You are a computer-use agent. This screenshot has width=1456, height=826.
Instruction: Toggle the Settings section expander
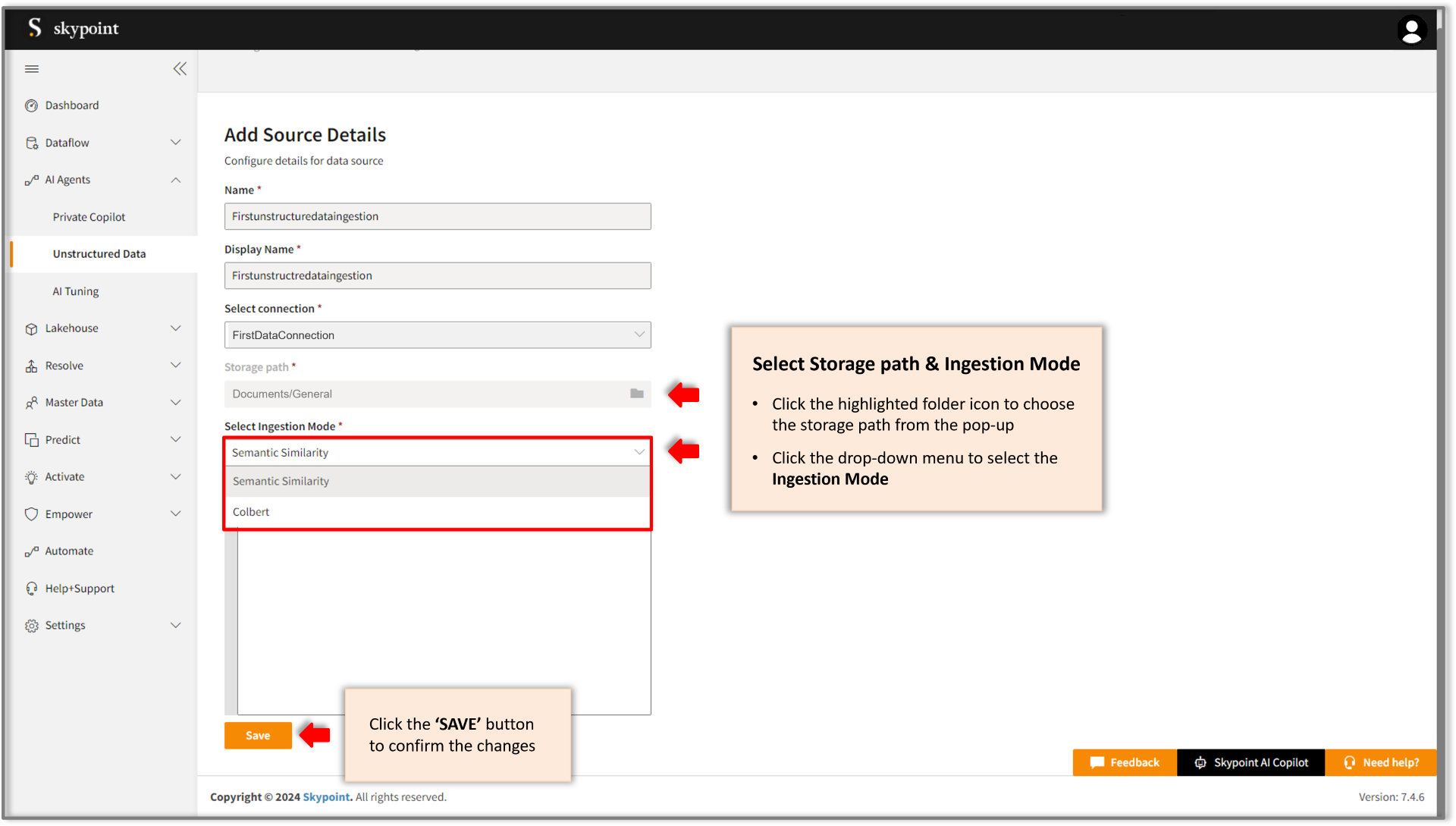175,625
